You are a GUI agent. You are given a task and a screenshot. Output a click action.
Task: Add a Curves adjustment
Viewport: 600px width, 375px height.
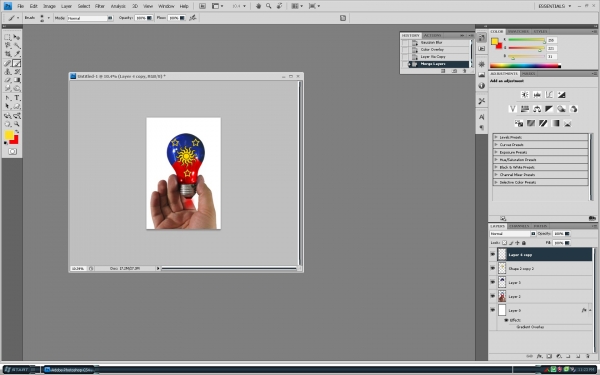pos(549,95)
